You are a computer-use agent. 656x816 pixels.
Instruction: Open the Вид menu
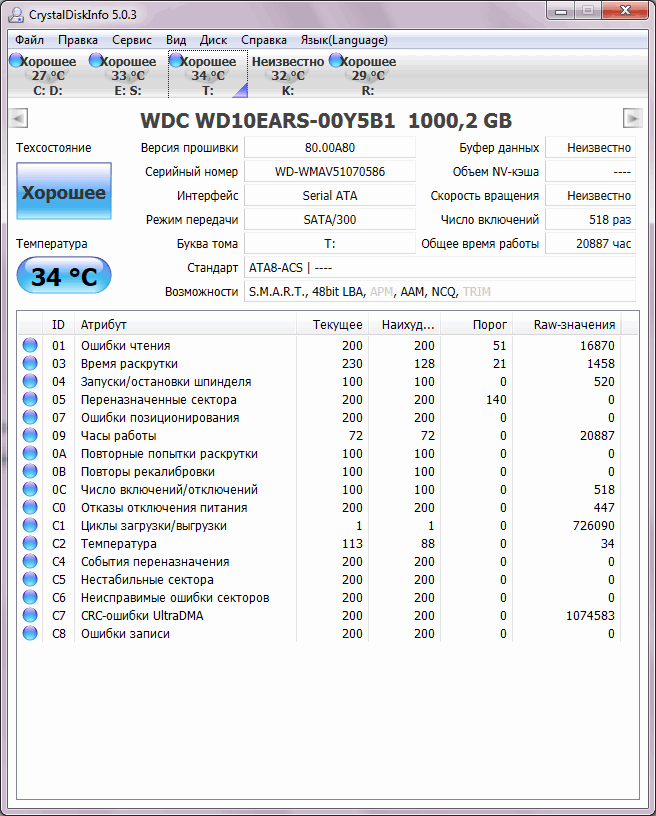176,40
